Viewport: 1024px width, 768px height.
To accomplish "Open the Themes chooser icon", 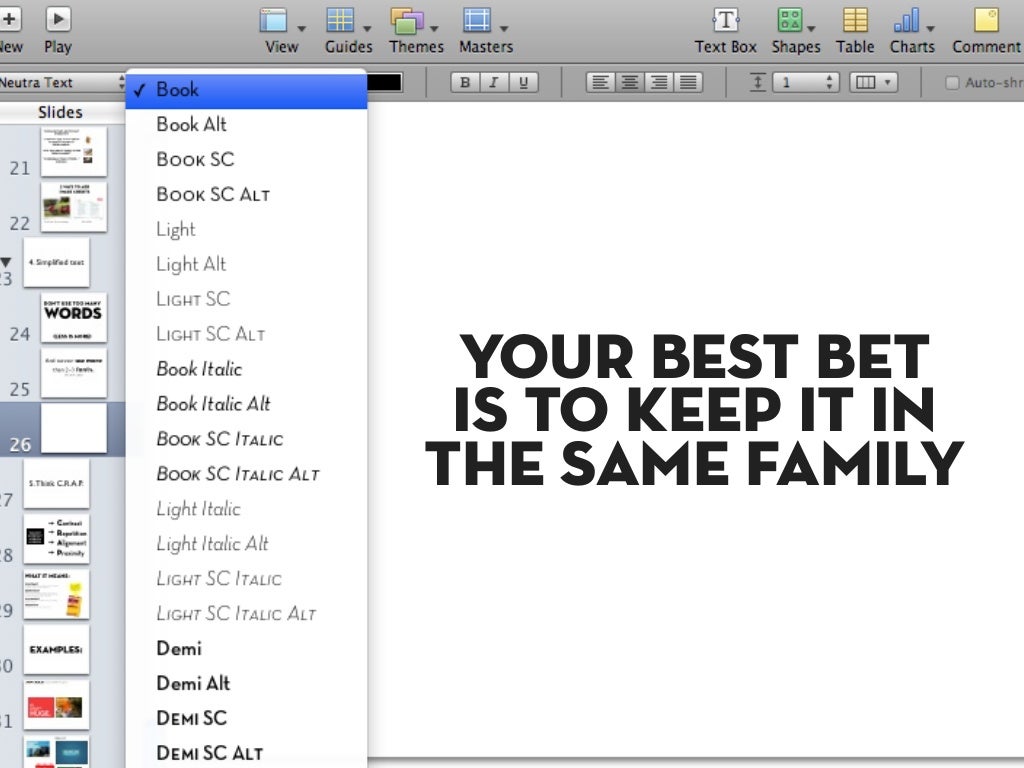I will [407, 21].
